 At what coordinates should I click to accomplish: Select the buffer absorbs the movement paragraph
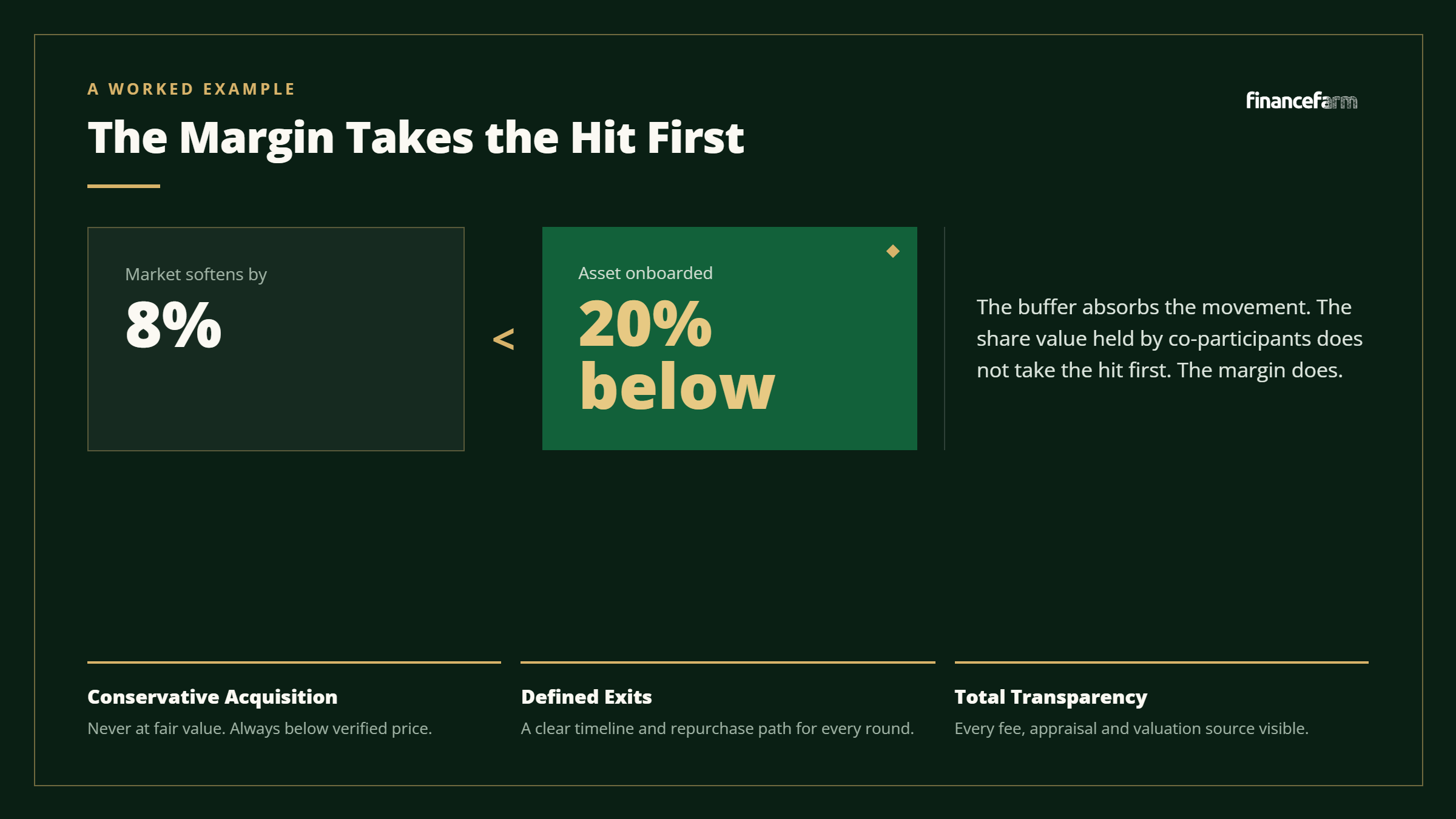[1170, 339]
